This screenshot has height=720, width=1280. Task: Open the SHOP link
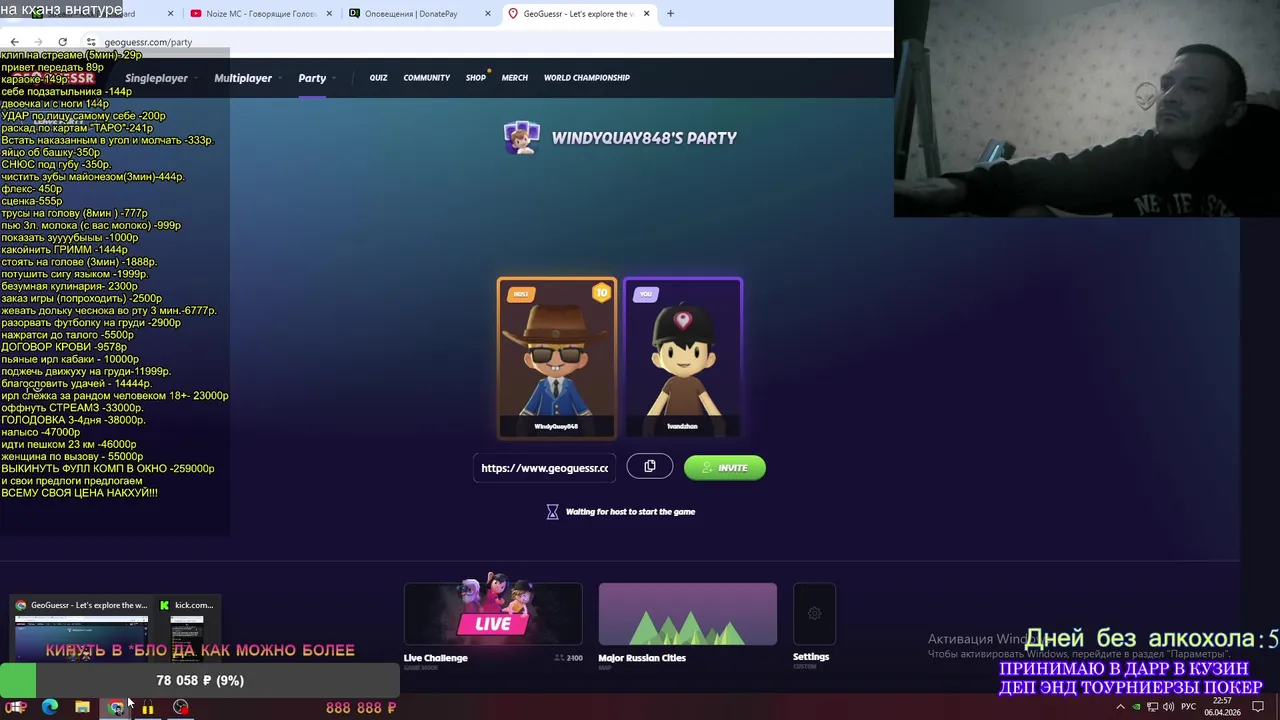click(475, 78)
